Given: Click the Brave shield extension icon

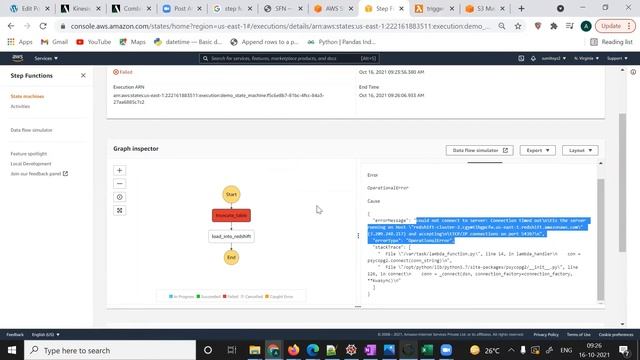Looking at the screenshot, I should [538, 26].
